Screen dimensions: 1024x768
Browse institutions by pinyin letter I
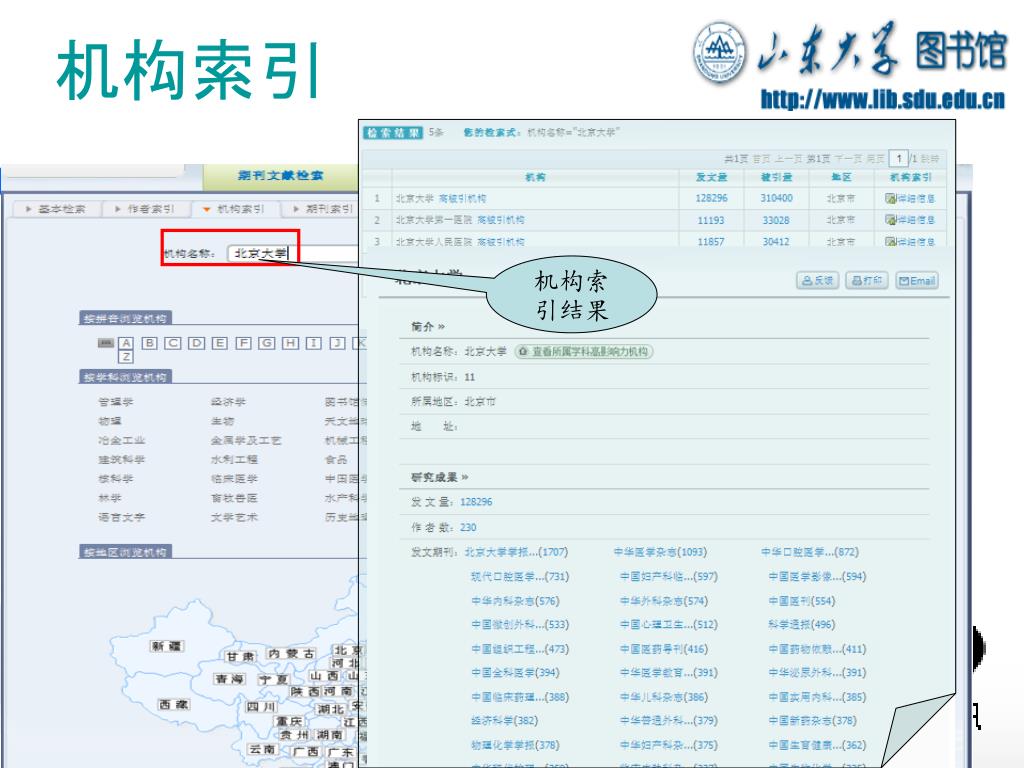pyautogui.click(x=314, y=343)
